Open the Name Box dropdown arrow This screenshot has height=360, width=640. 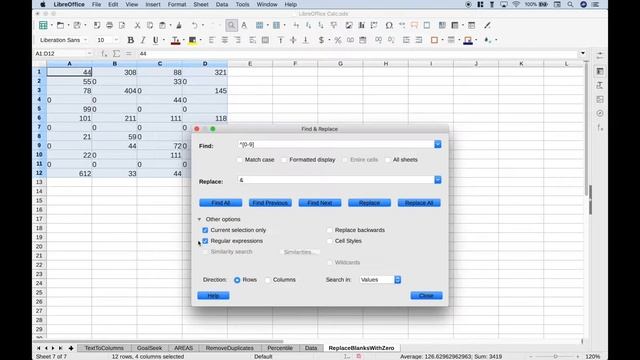[89, 53]
